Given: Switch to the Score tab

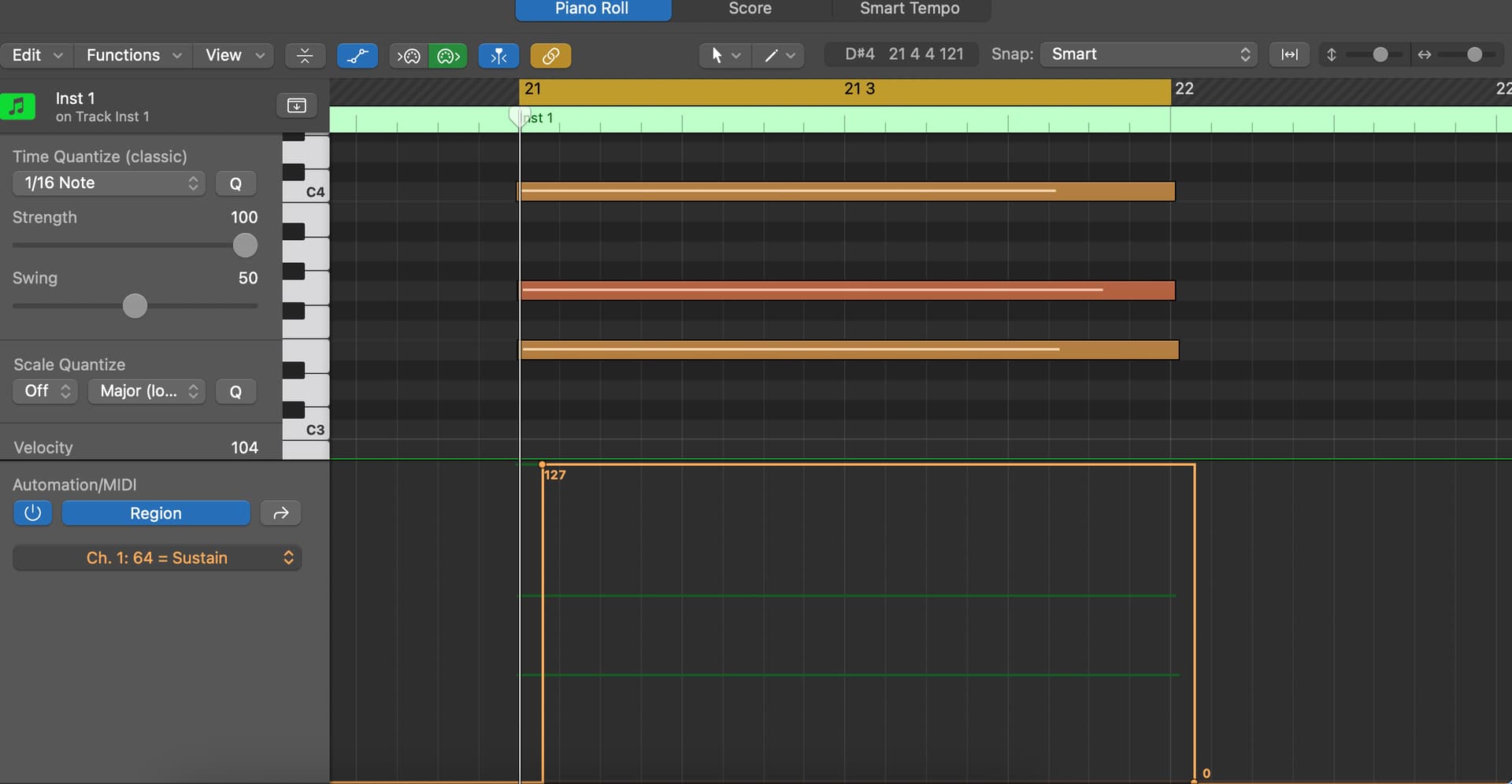Looking at the screenshot, I should [750, 9].
